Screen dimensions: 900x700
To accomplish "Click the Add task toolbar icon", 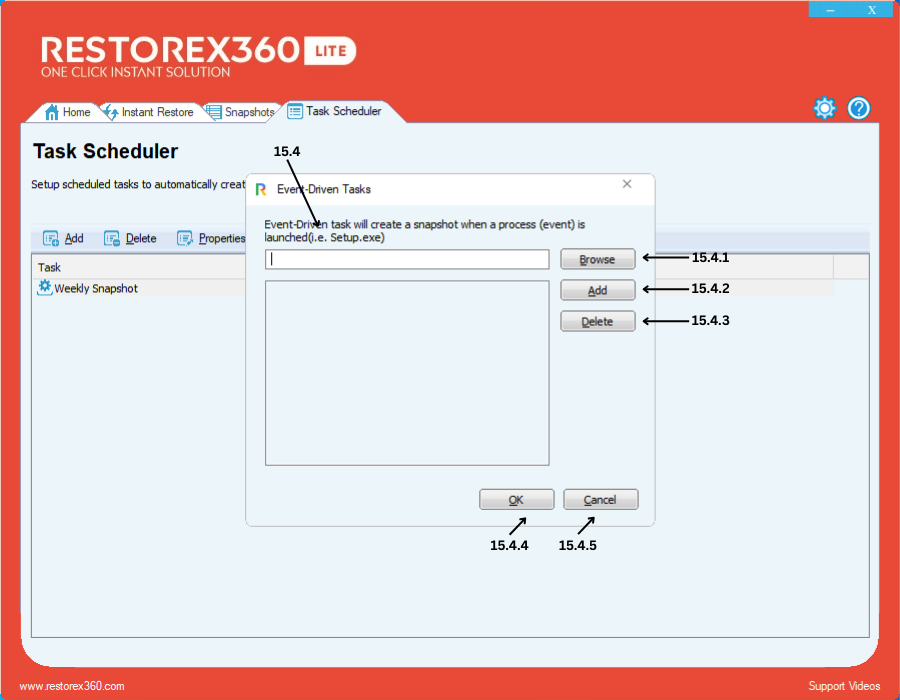I will (x=51, y=239).
